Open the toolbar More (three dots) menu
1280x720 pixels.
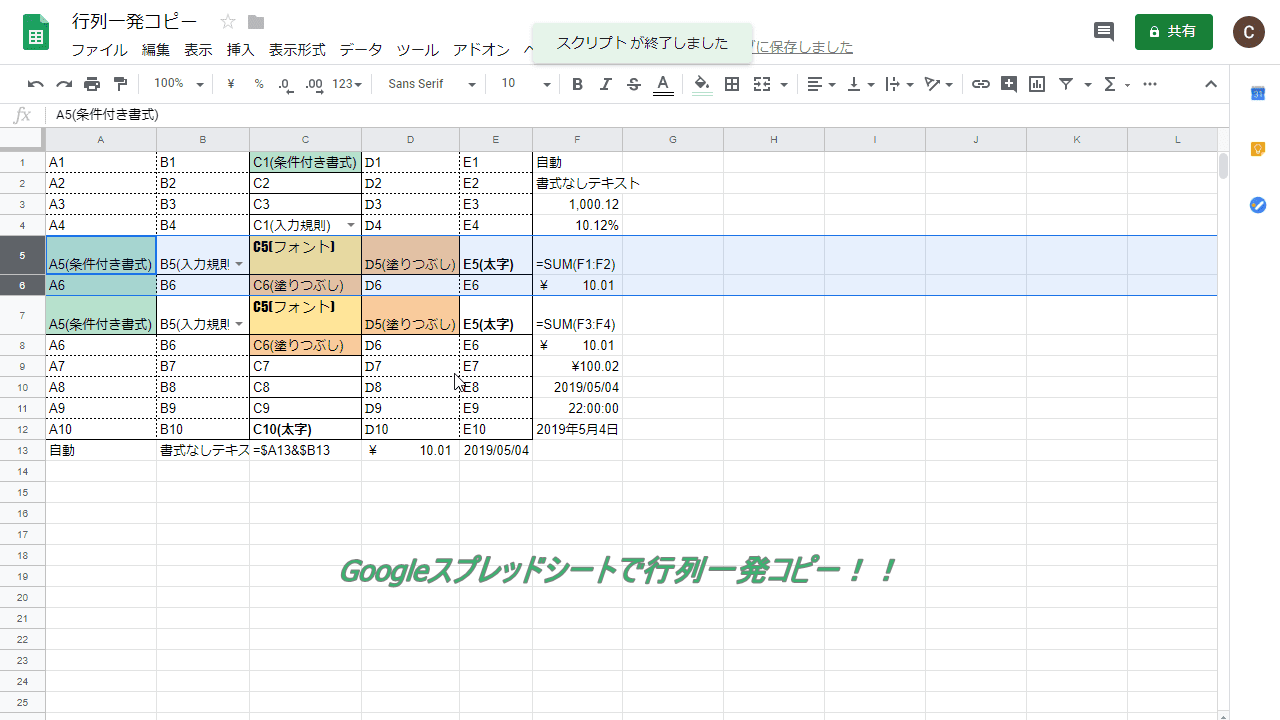click(x=1150, y=84)
